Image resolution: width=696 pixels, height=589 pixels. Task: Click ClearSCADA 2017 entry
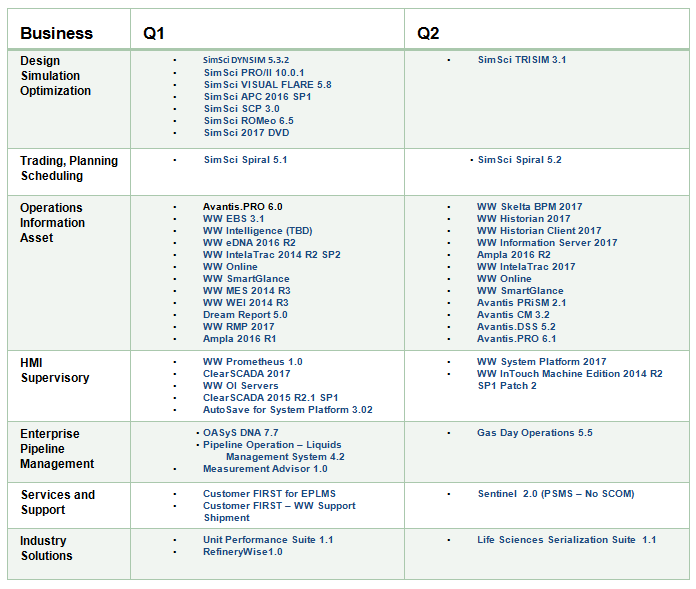tap(246, 373)
